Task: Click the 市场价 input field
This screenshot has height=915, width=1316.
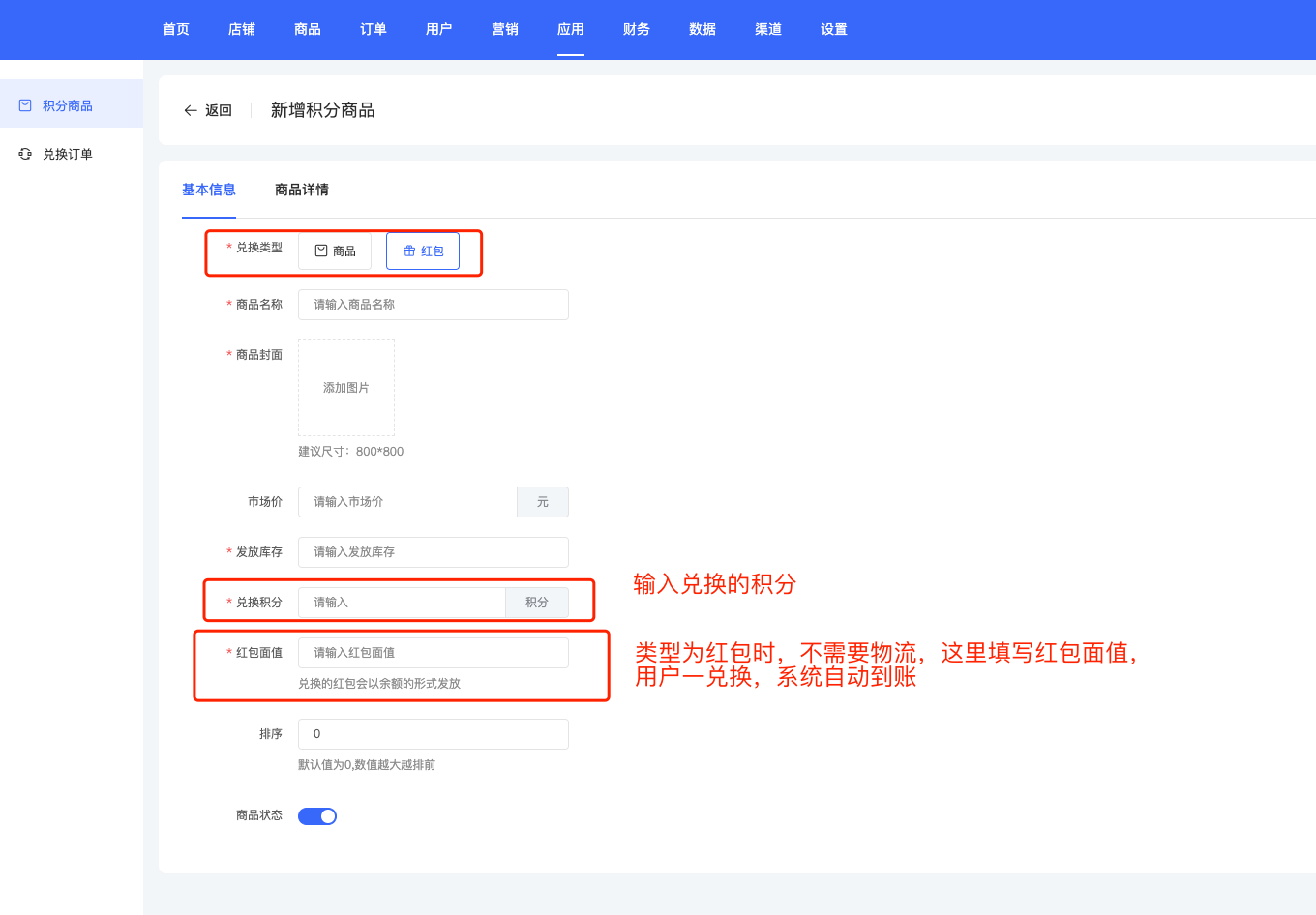Action: [x=407, y=501]
